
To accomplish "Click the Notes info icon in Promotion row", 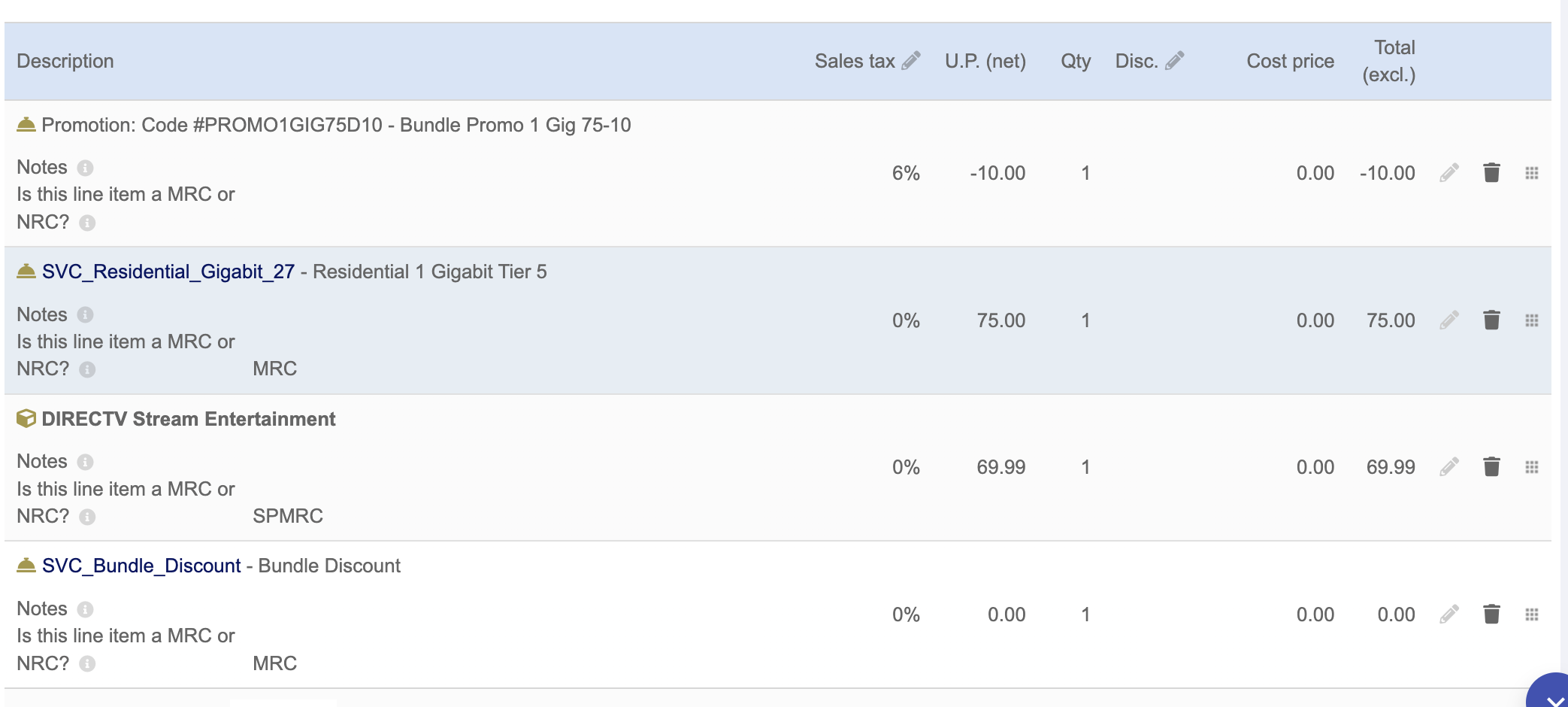I will coord(86,168).
